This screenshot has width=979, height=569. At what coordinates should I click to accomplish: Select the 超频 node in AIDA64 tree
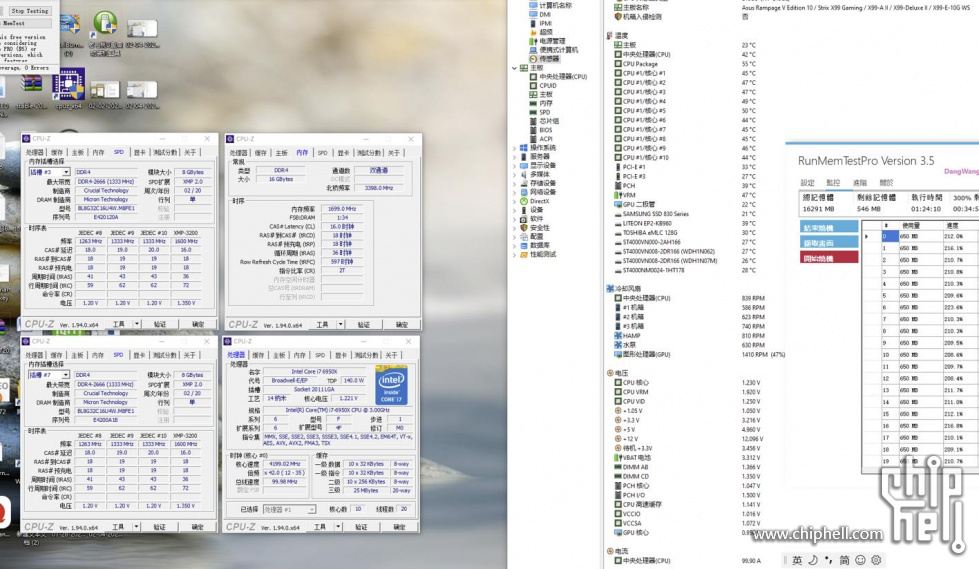(x=541, y=32)
